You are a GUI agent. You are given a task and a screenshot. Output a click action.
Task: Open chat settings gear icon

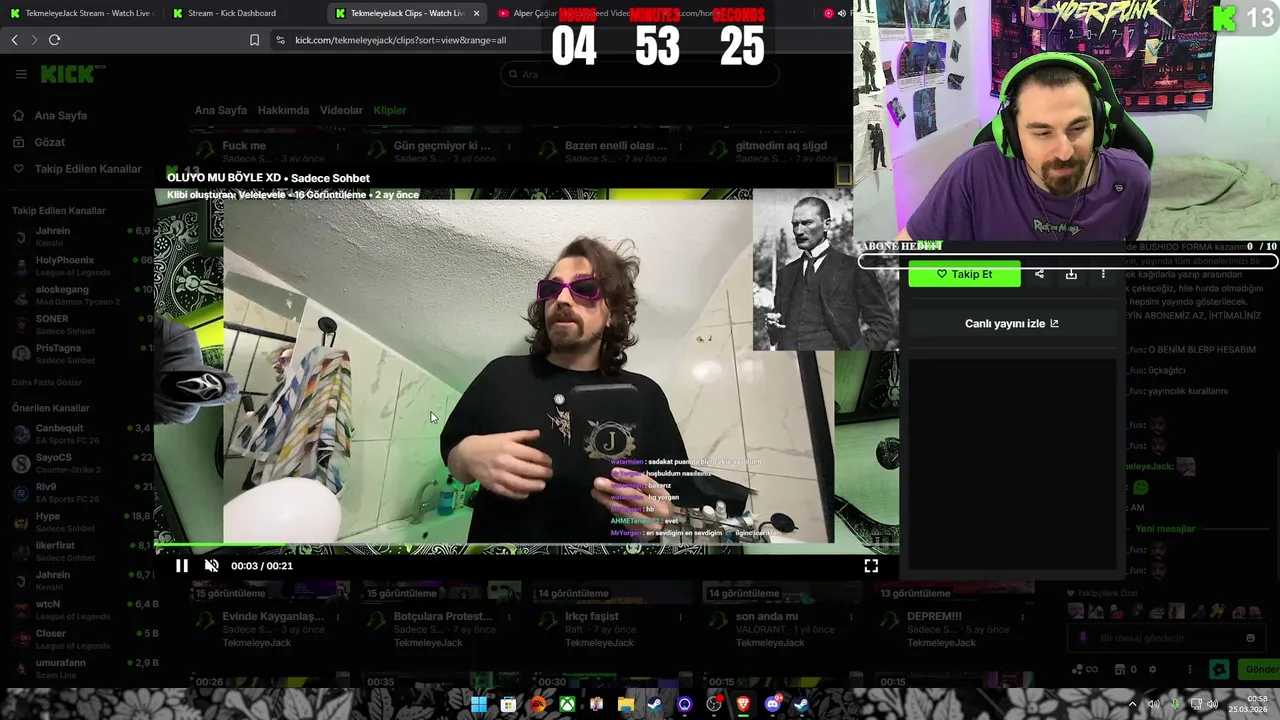[1152, 669]
